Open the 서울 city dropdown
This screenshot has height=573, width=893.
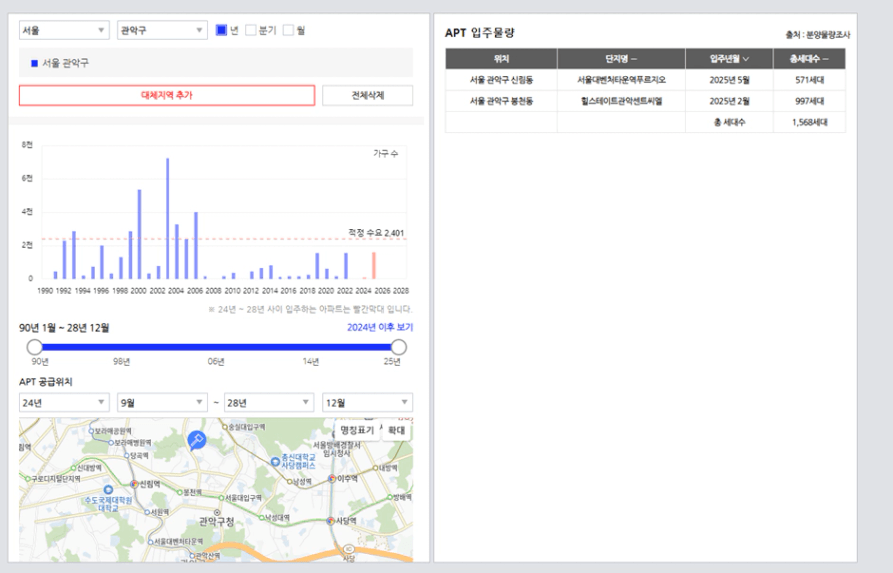tap(64, 30)
